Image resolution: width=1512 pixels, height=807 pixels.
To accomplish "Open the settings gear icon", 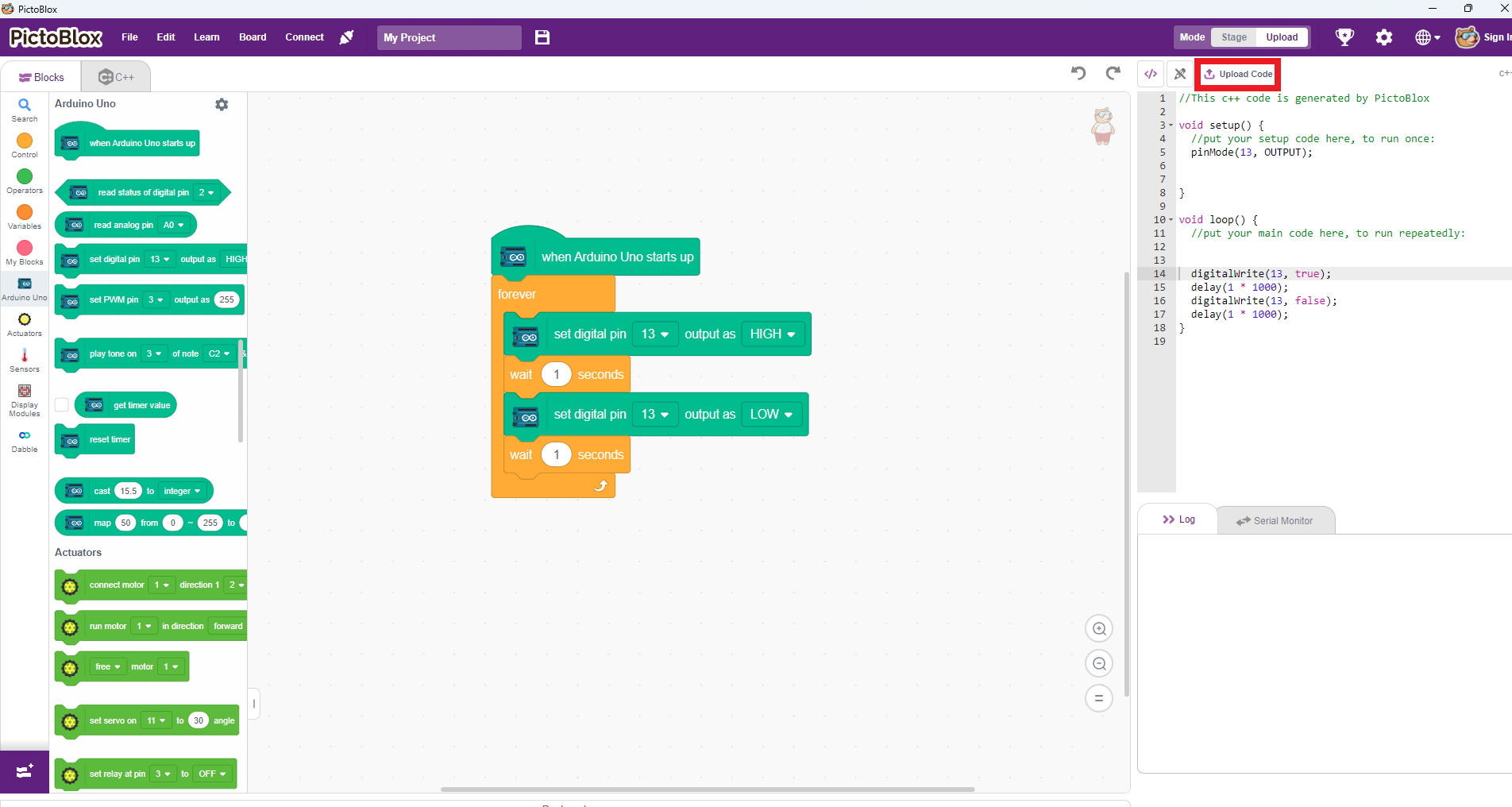I will (1384, 37).
